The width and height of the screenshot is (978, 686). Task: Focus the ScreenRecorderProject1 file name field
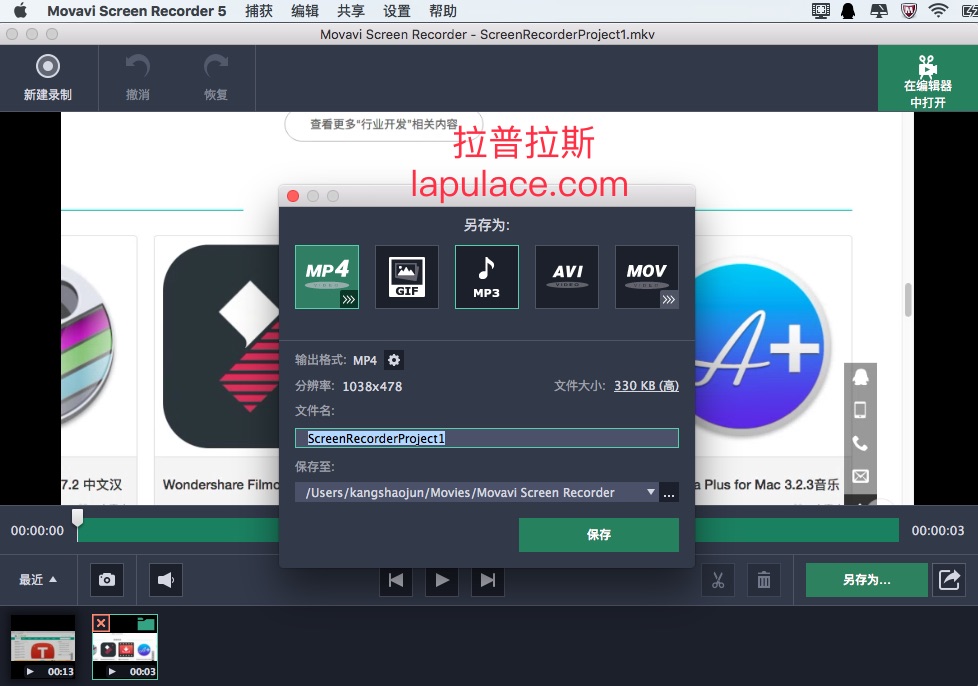487,438
